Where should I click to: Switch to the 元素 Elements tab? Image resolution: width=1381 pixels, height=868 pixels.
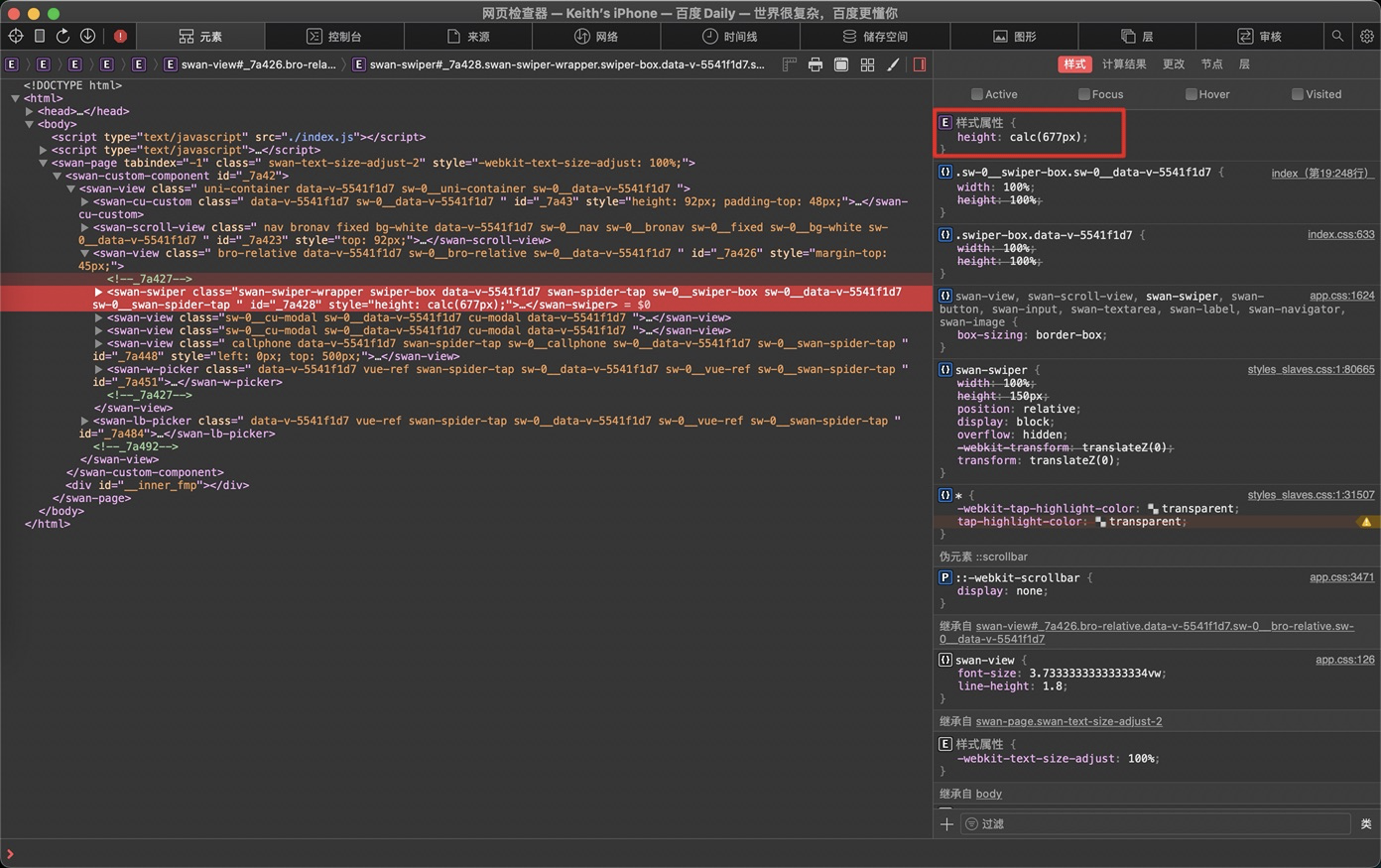pos(200,36)
